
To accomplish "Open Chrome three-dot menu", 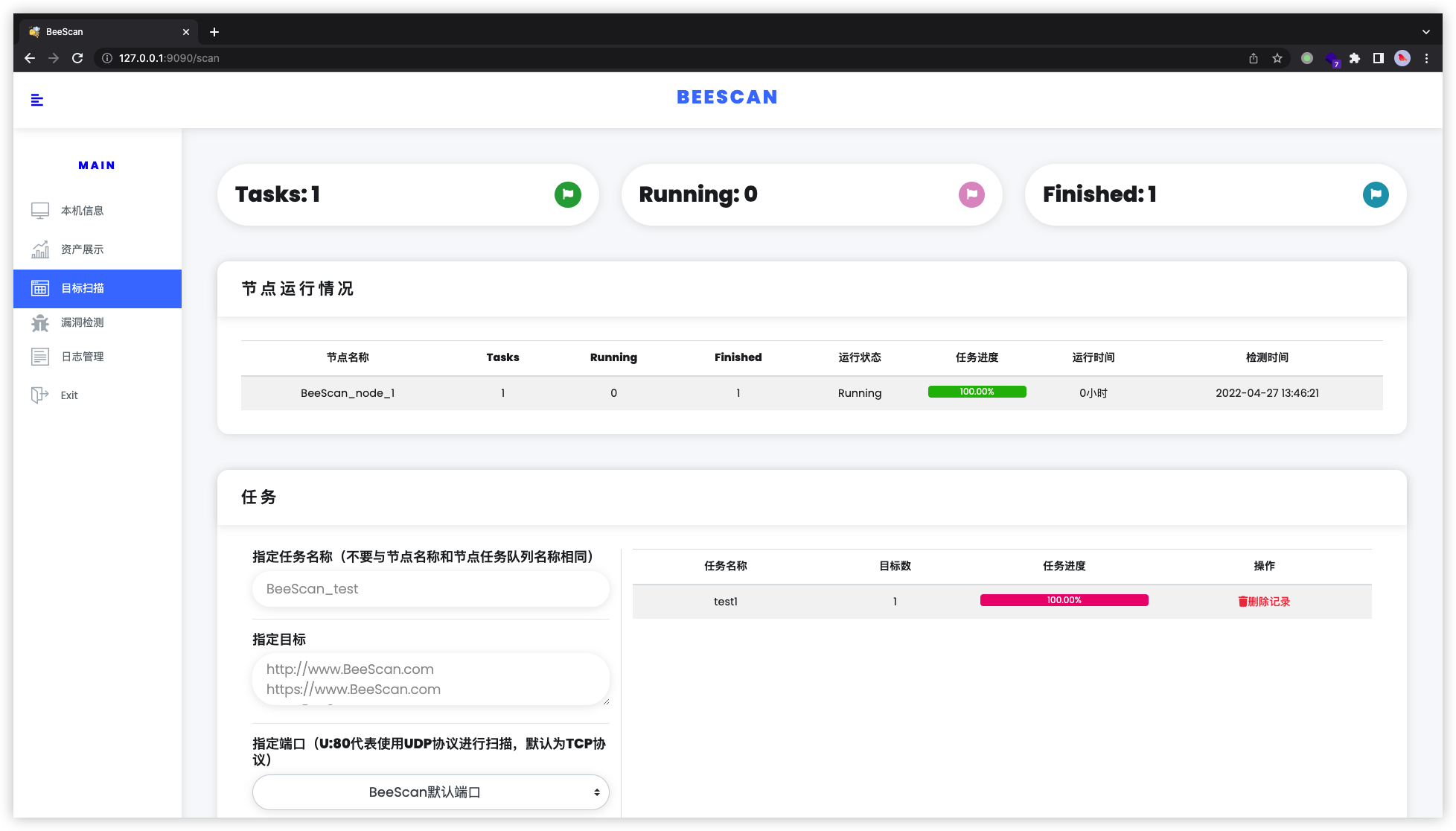I will 1426,58.
